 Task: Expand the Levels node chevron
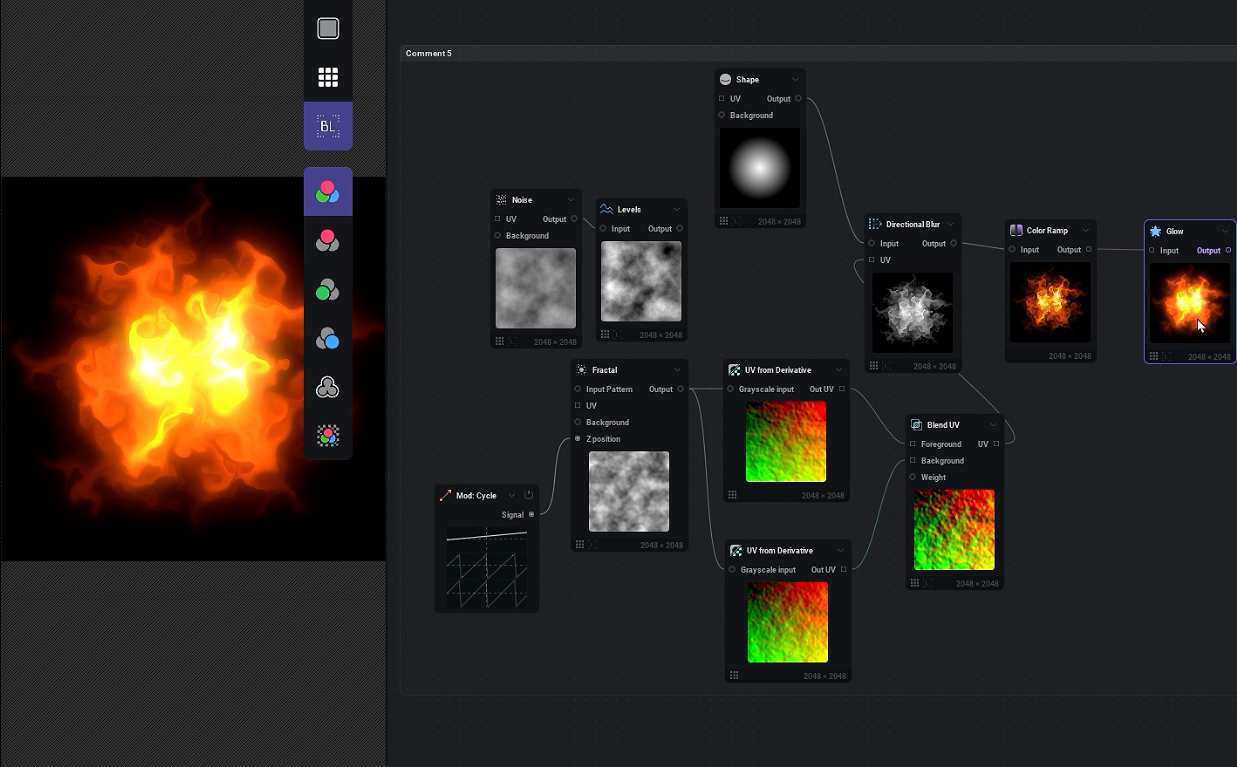677,209
